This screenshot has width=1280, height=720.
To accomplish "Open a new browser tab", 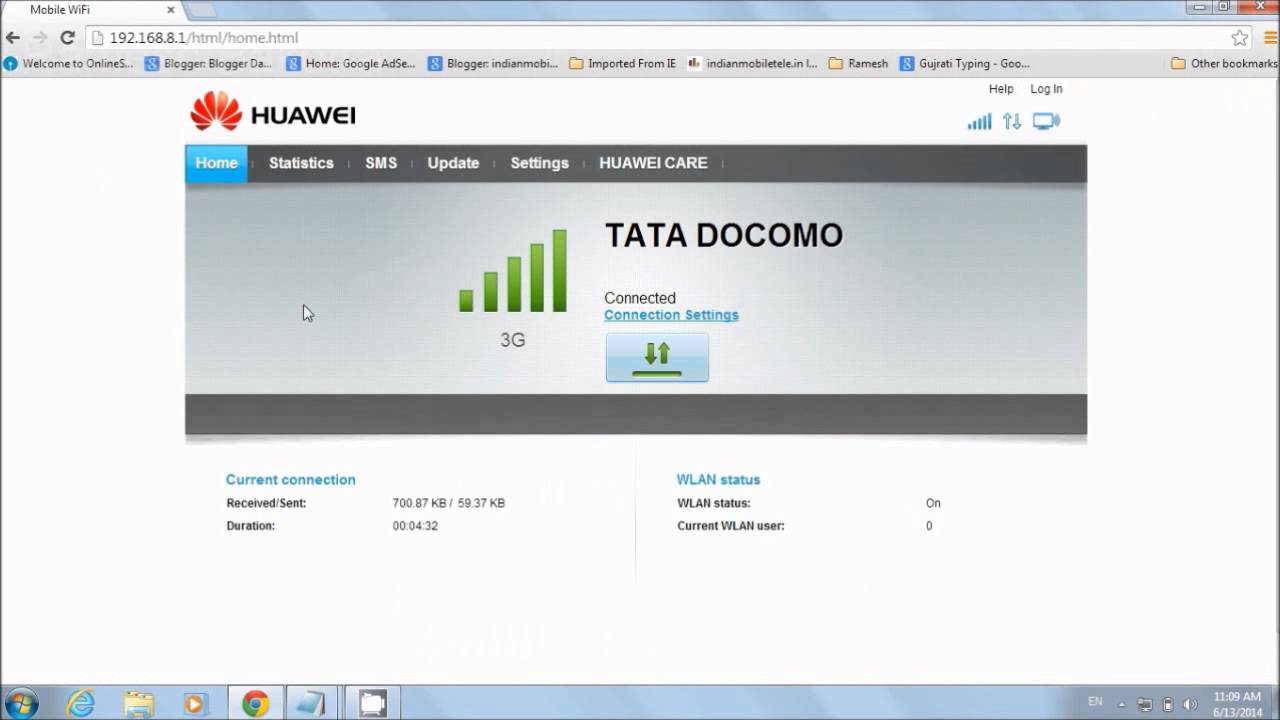I will click(200, 10).
